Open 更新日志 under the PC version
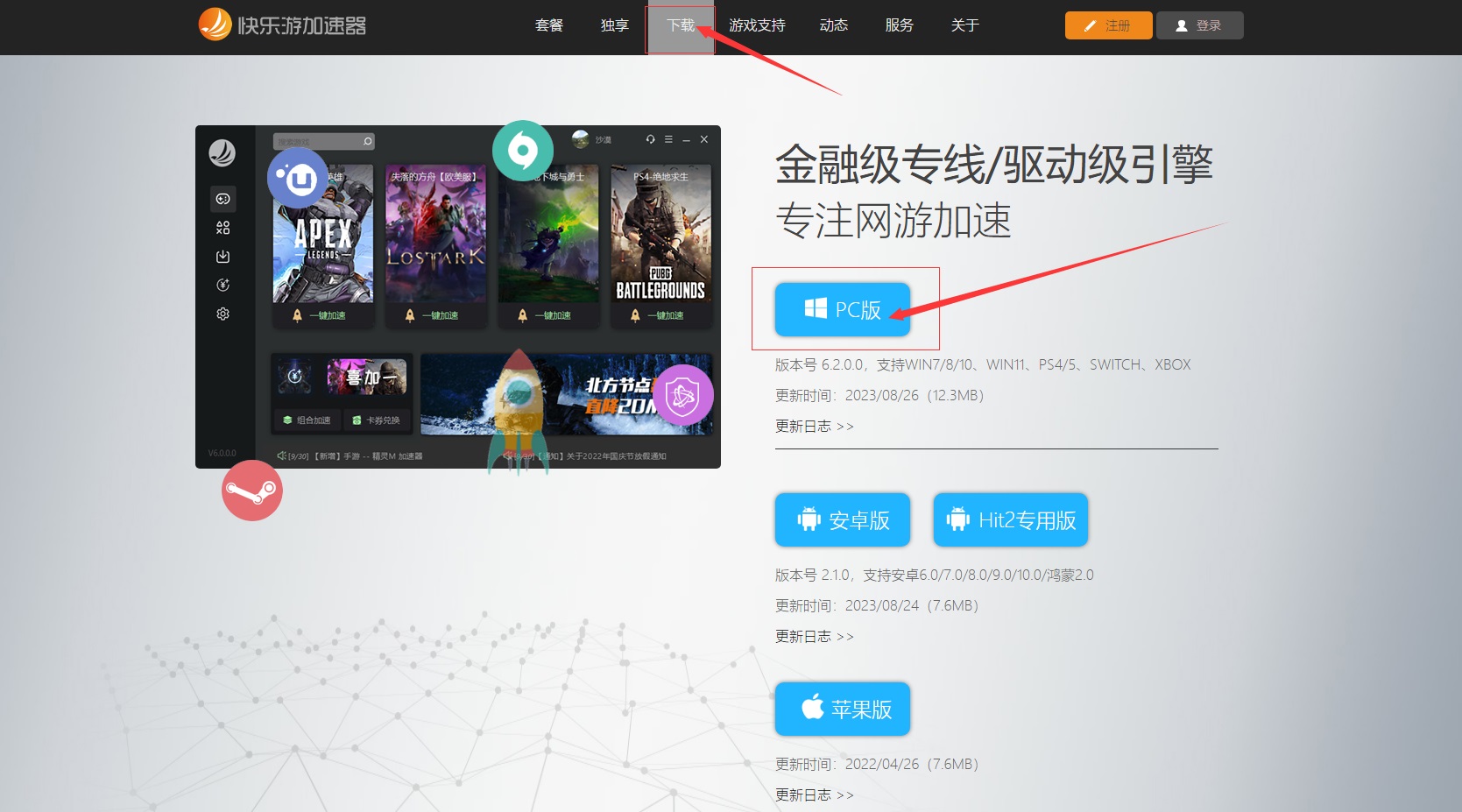 [815, 426]
